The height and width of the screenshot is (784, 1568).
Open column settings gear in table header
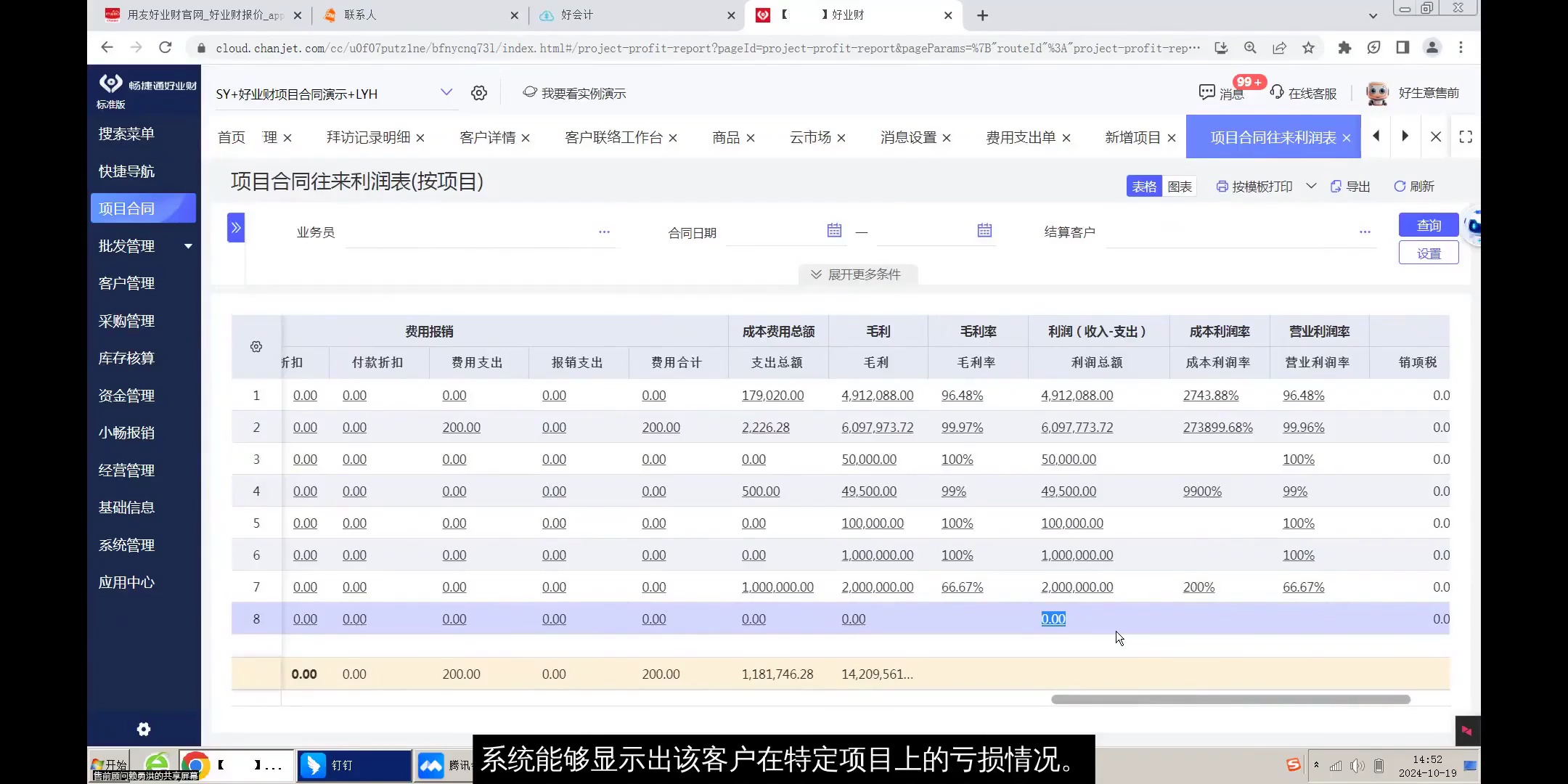(x=256, y=346)
